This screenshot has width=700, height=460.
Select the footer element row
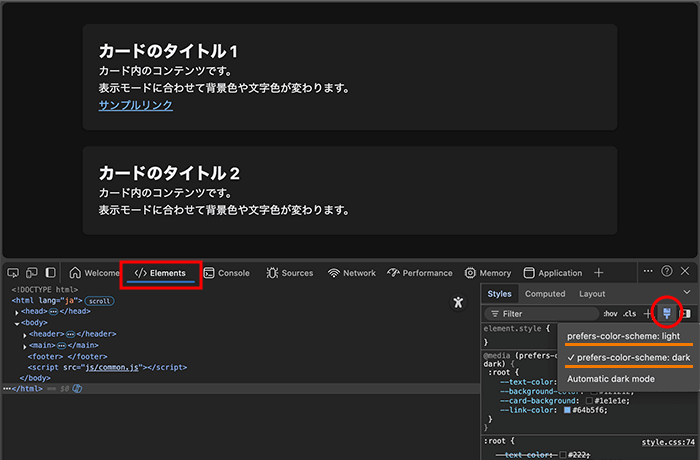tap(67, 356)
